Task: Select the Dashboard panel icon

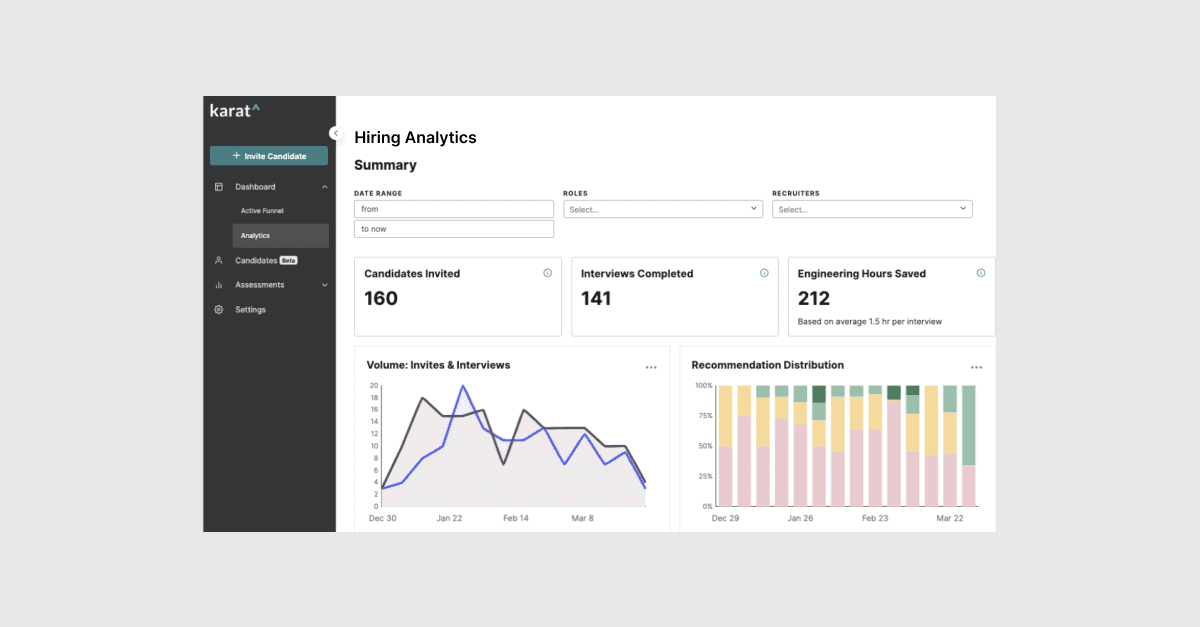Action: [217, 186]
